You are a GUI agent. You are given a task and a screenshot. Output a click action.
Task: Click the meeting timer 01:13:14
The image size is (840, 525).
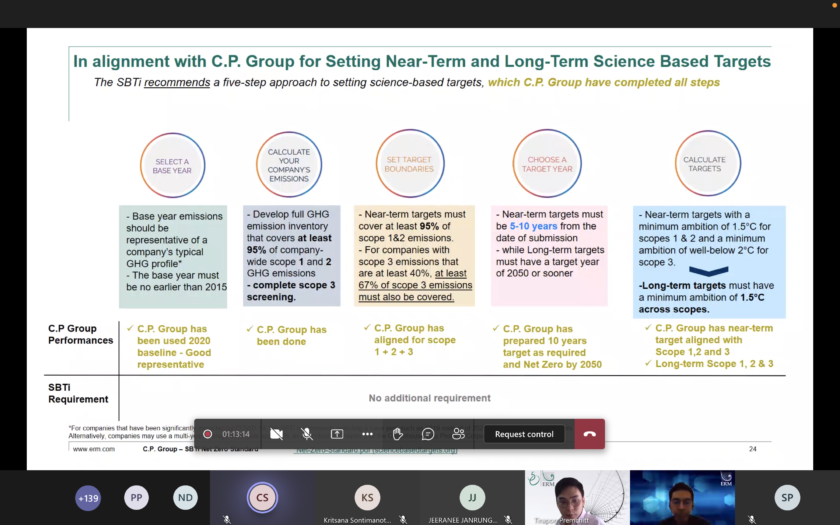236,434
